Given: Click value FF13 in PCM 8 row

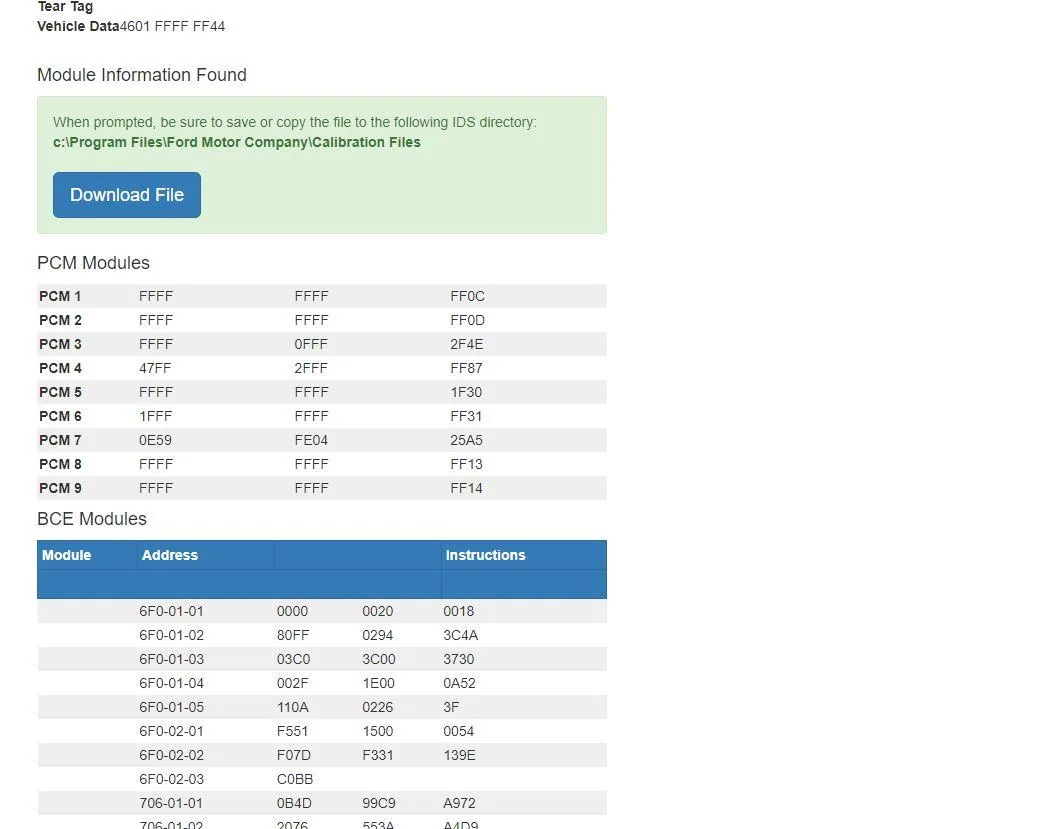Looking at the screenshot, I should pos(466,464).
